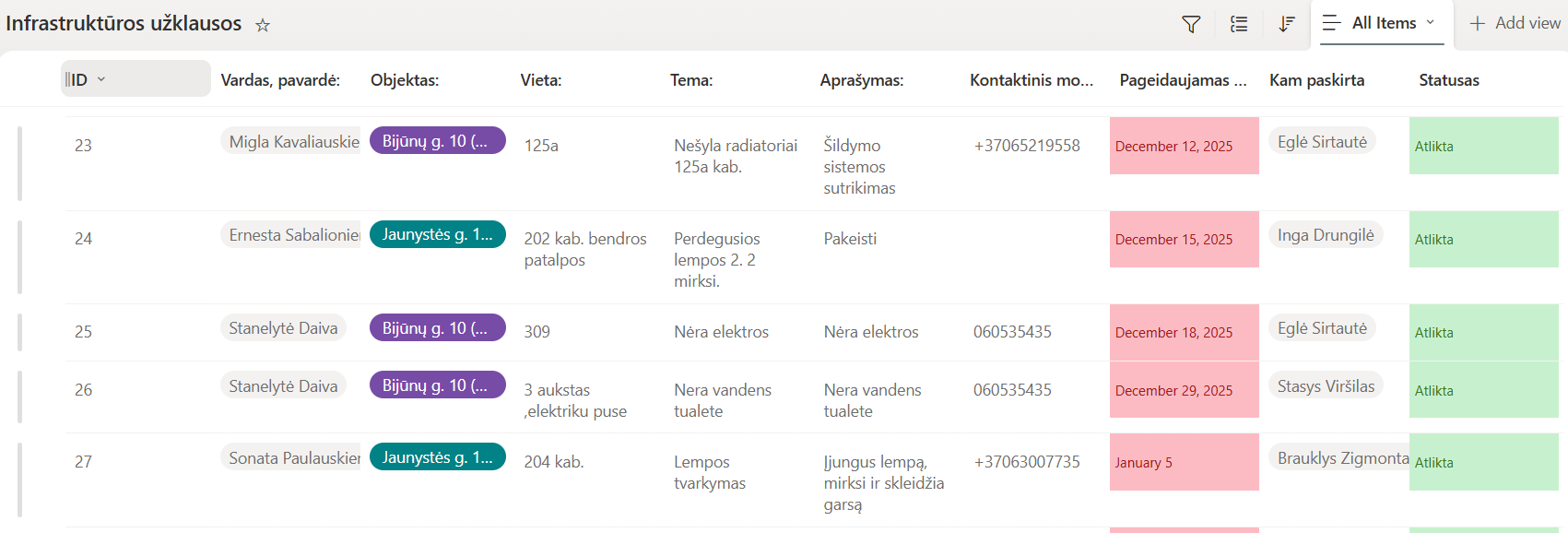Open the sort icon in the toolbar
The image size is (1568, 533).
point(1287,24)
